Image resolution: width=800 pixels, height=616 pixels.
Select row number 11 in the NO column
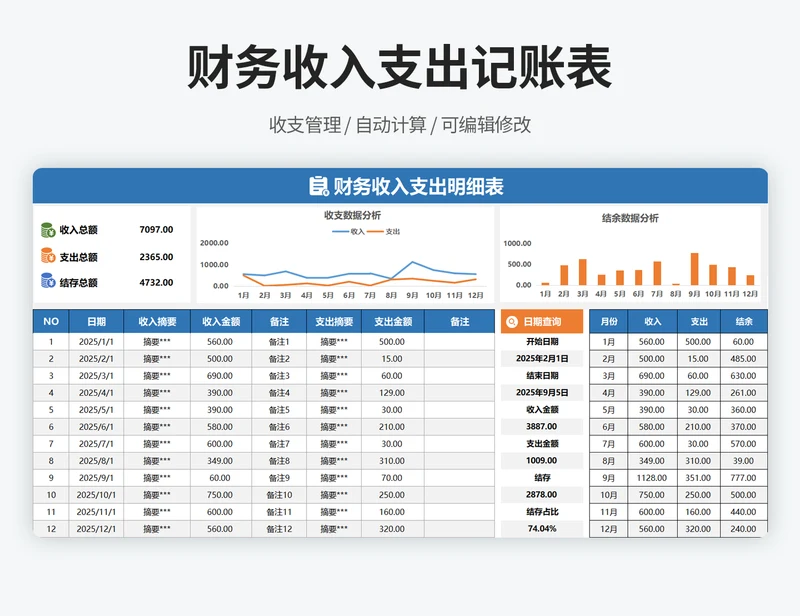click(51, 512)
